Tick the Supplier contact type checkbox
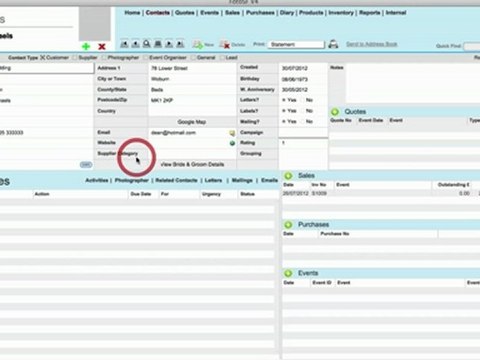This screenshot has height=360, width=480. click(x=75, y=58)
